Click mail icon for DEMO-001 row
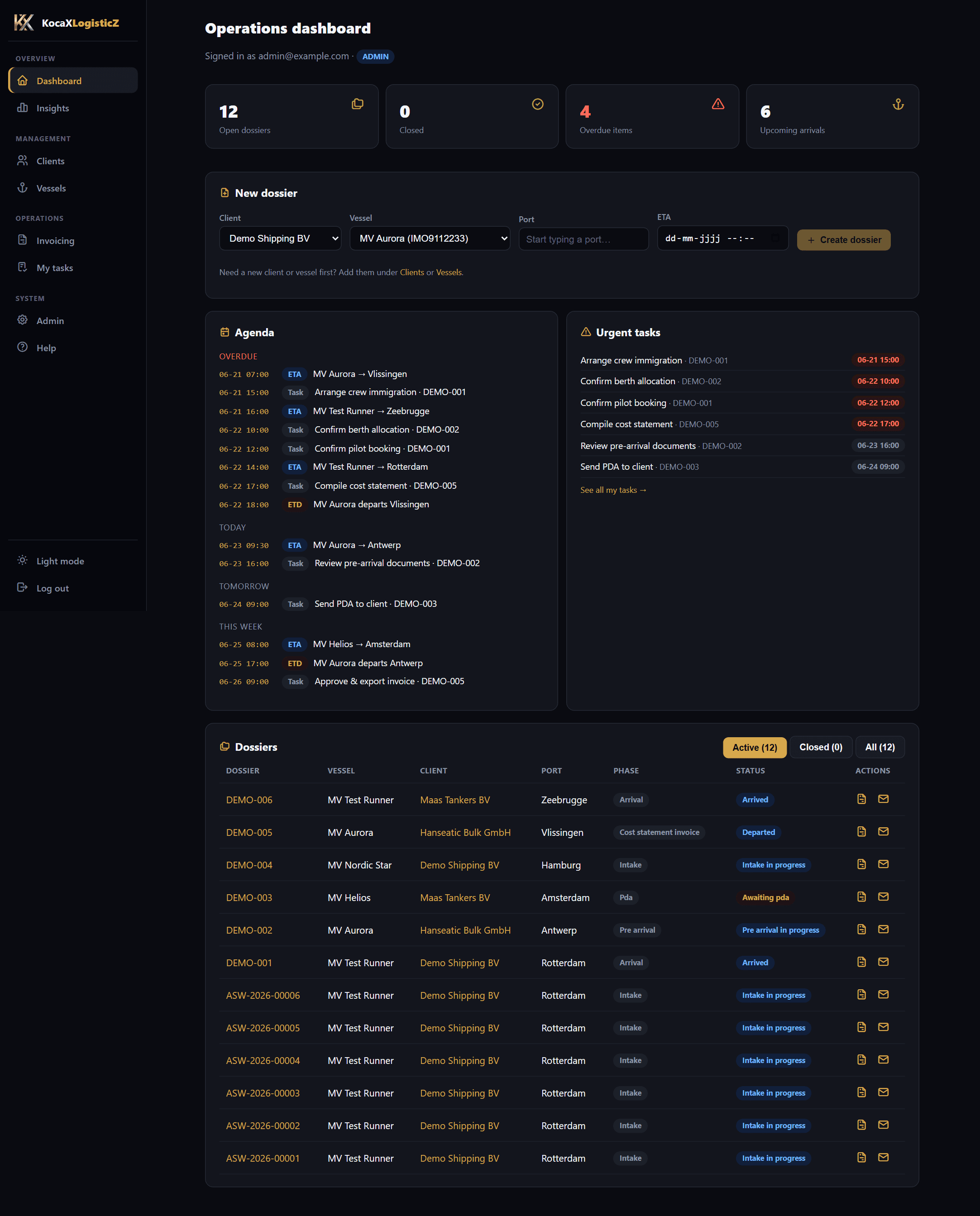 [884, 962]
